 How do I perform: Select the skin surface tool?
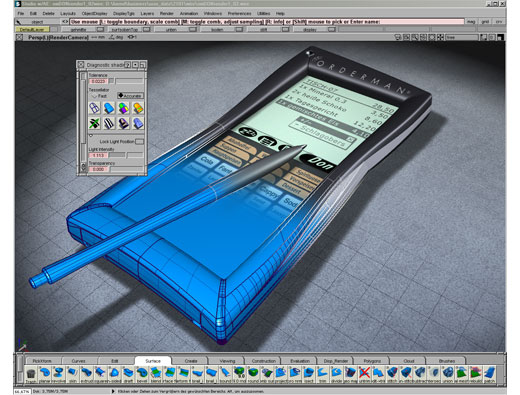coord(72,374)
